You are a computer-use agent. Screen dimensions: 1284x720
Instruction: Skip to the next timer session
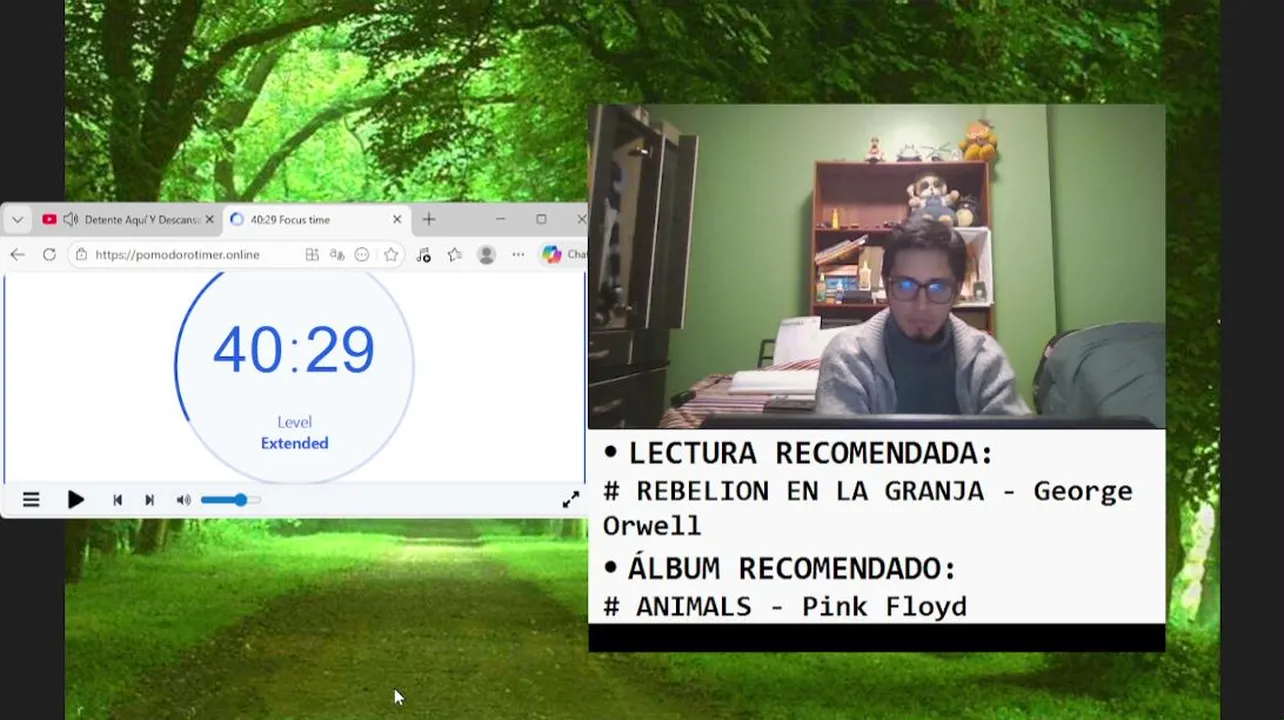pyautogui.click(x=149, y=500)
